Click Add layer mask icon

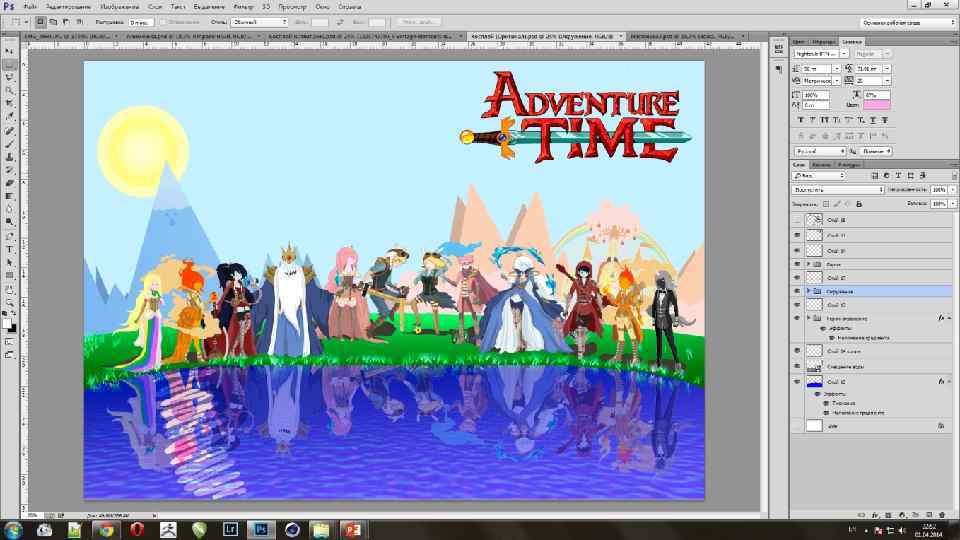[889, 516]
